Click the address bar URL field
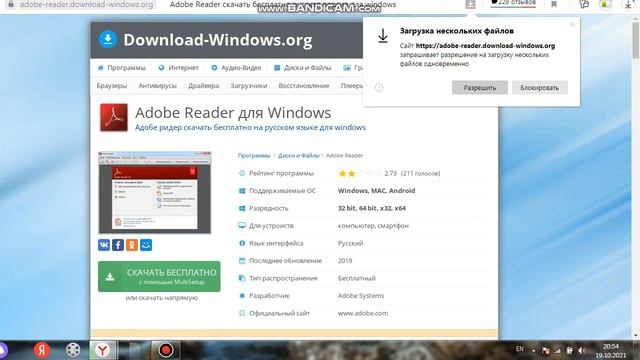The height and width of the screenshot is (360, 640). (87, 5)
